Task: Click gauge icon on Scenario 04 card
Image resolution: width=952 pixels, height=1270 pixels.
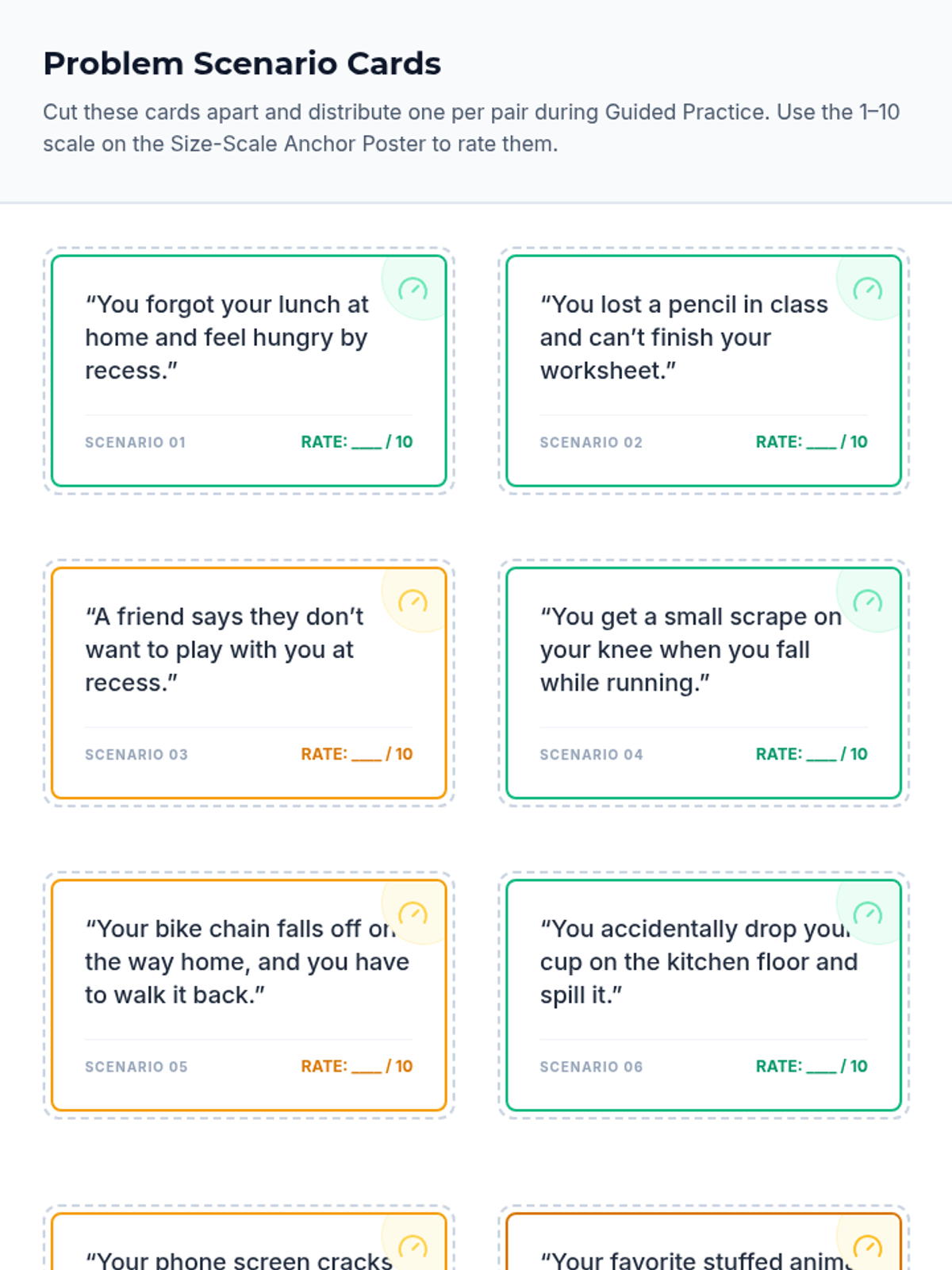Action: pos(867,602)
